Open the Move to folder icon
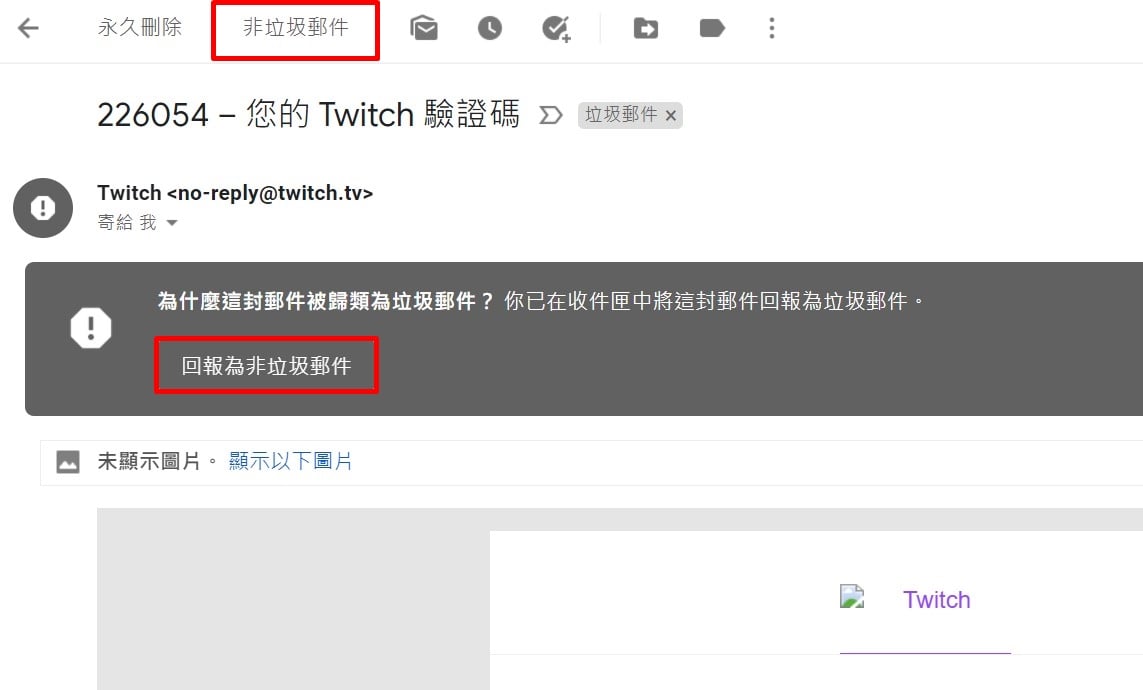This screenshot has height=690, width=1143. (646, 28)
